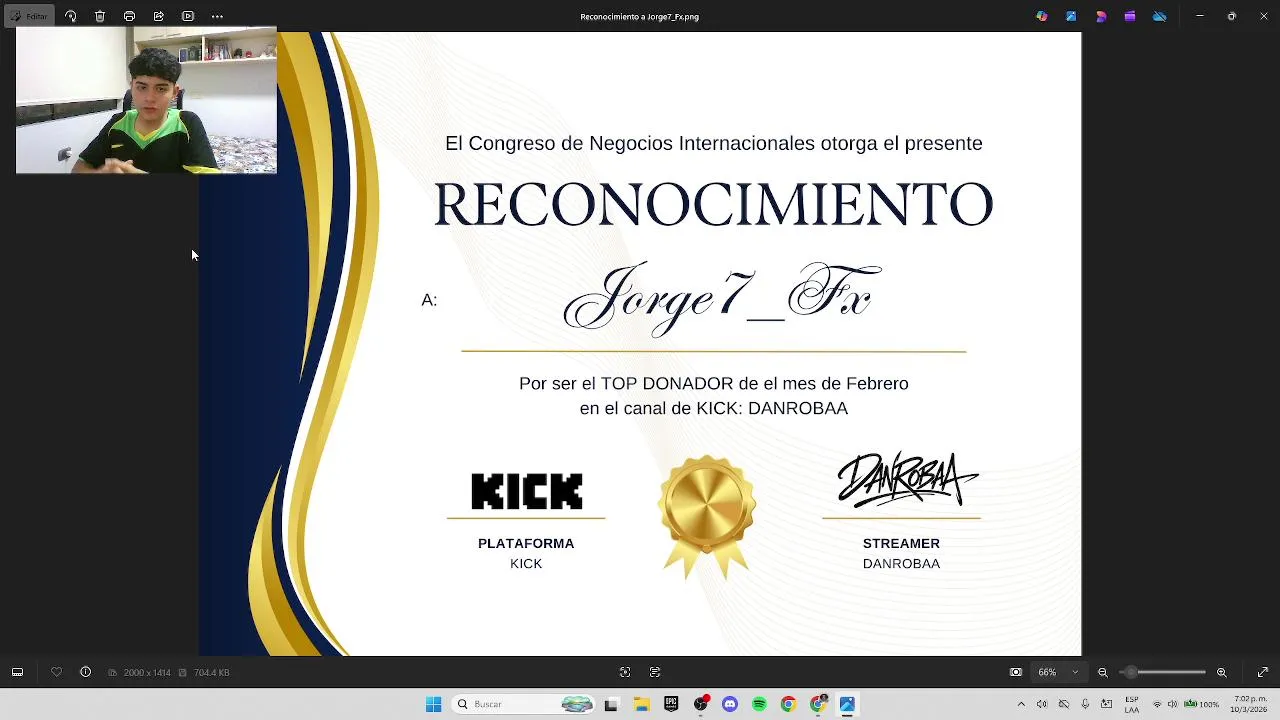Open Epic Games launcher on taskbar
Image resolution: width=1280 pixels, height=720 pixels.
click(x=671, y=704)
